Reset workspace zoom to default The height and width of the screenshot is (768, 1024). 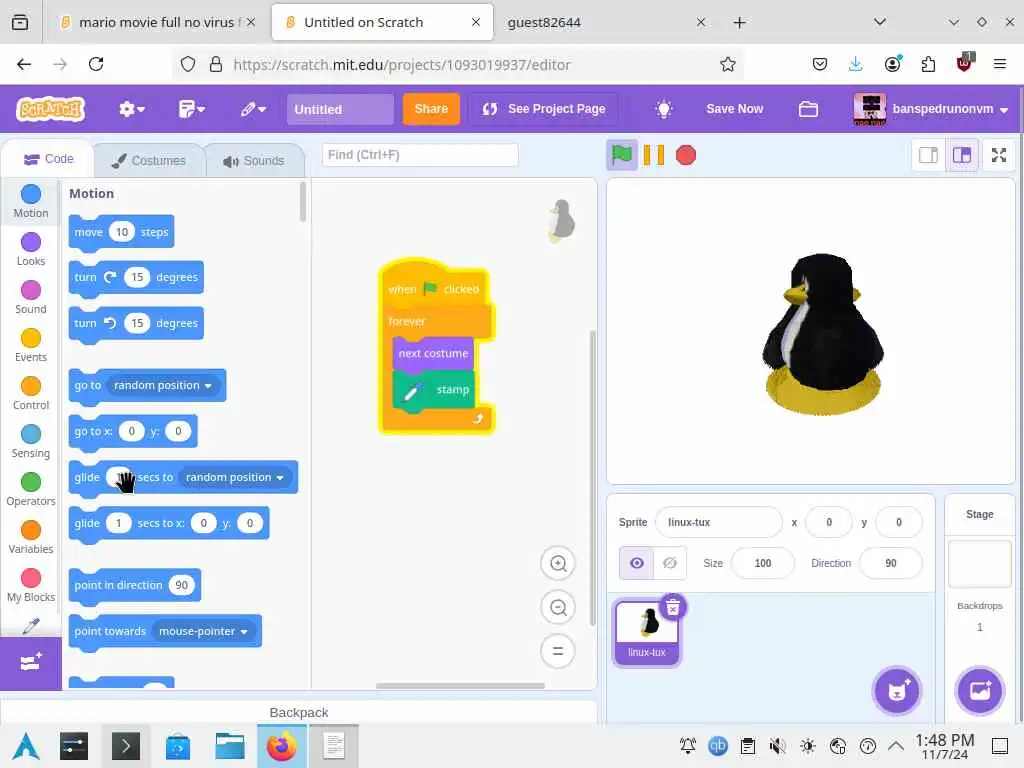(558, 651)
